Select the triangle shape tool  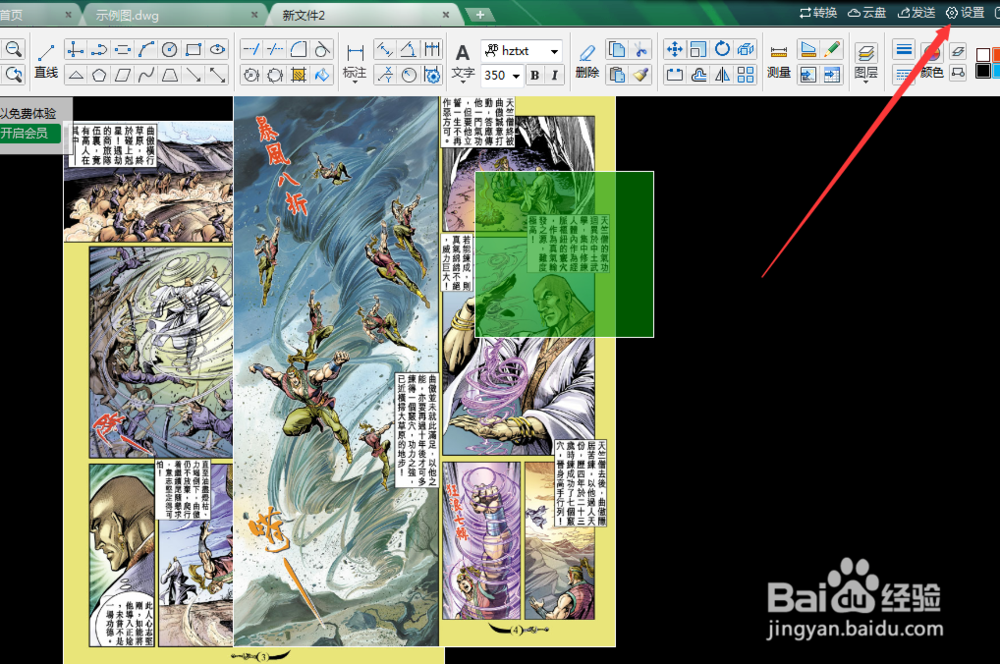point(75,75)
